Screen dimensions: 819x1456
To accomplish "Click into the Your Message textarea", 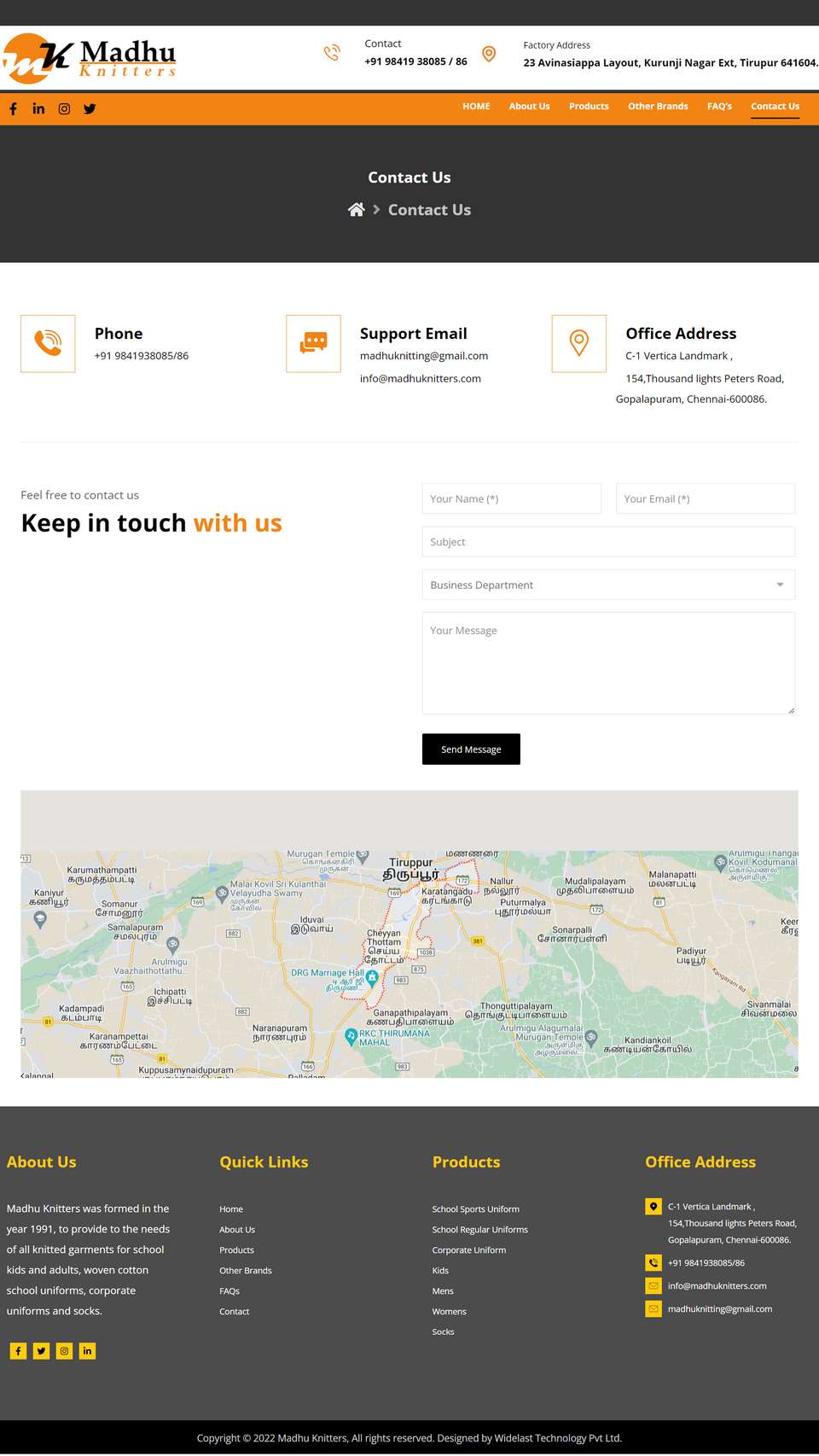I will point(608,663).
